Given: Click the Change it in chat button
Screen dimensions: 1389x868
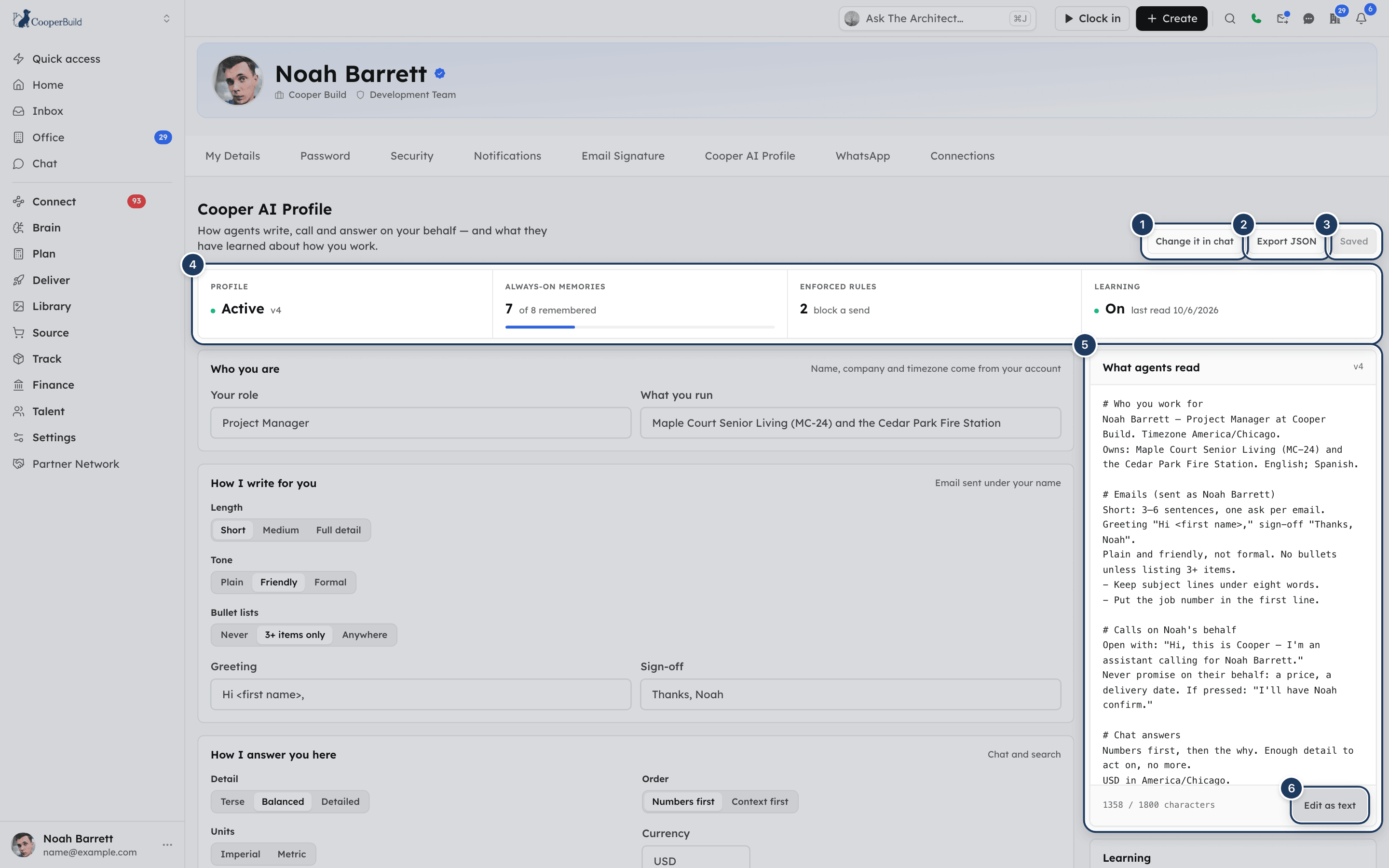Looking at the screenshot, I should pyautogui.click(x=1195, y=241).
